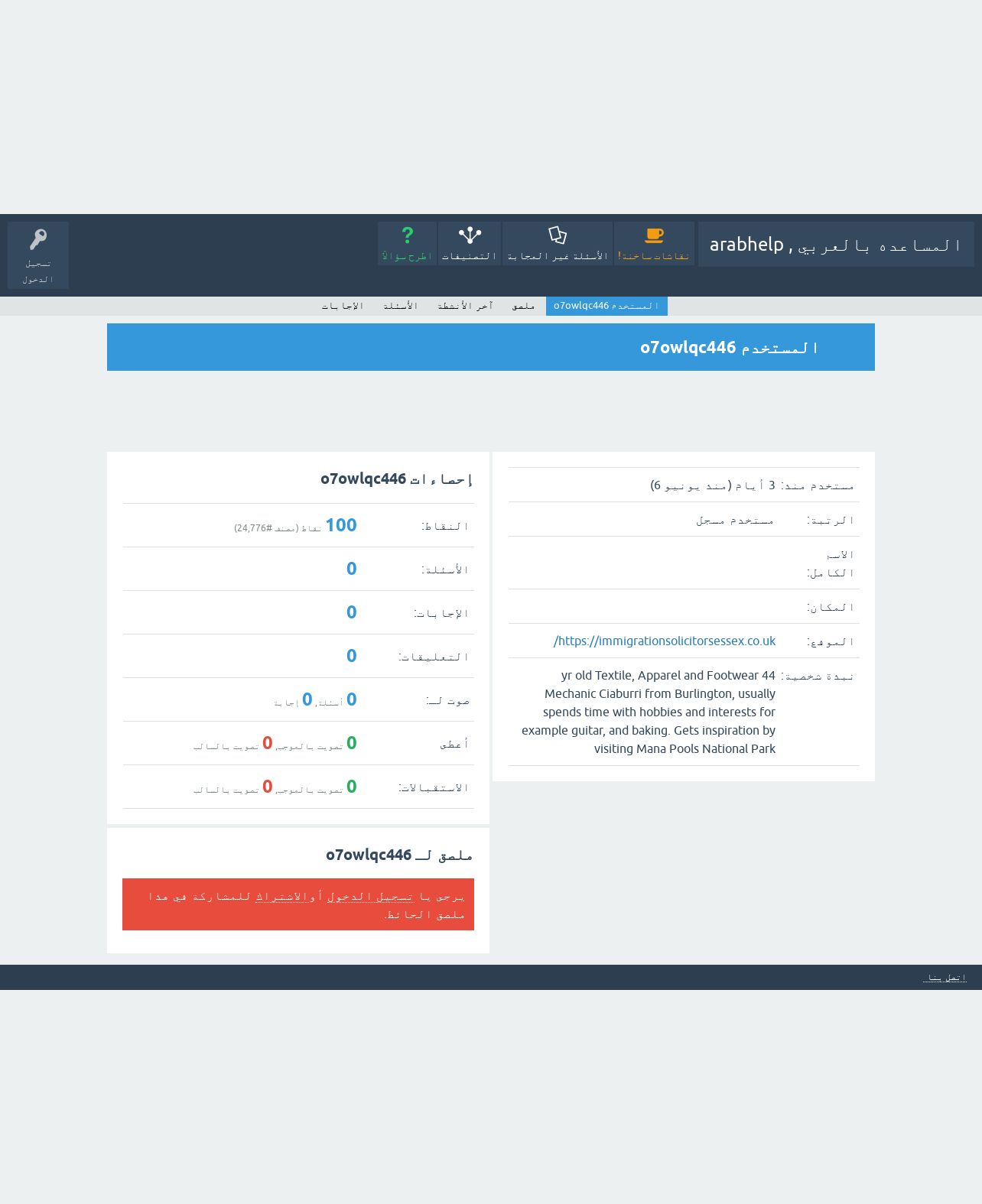Click the 44 yr old Textile biography text

[649, 712]
